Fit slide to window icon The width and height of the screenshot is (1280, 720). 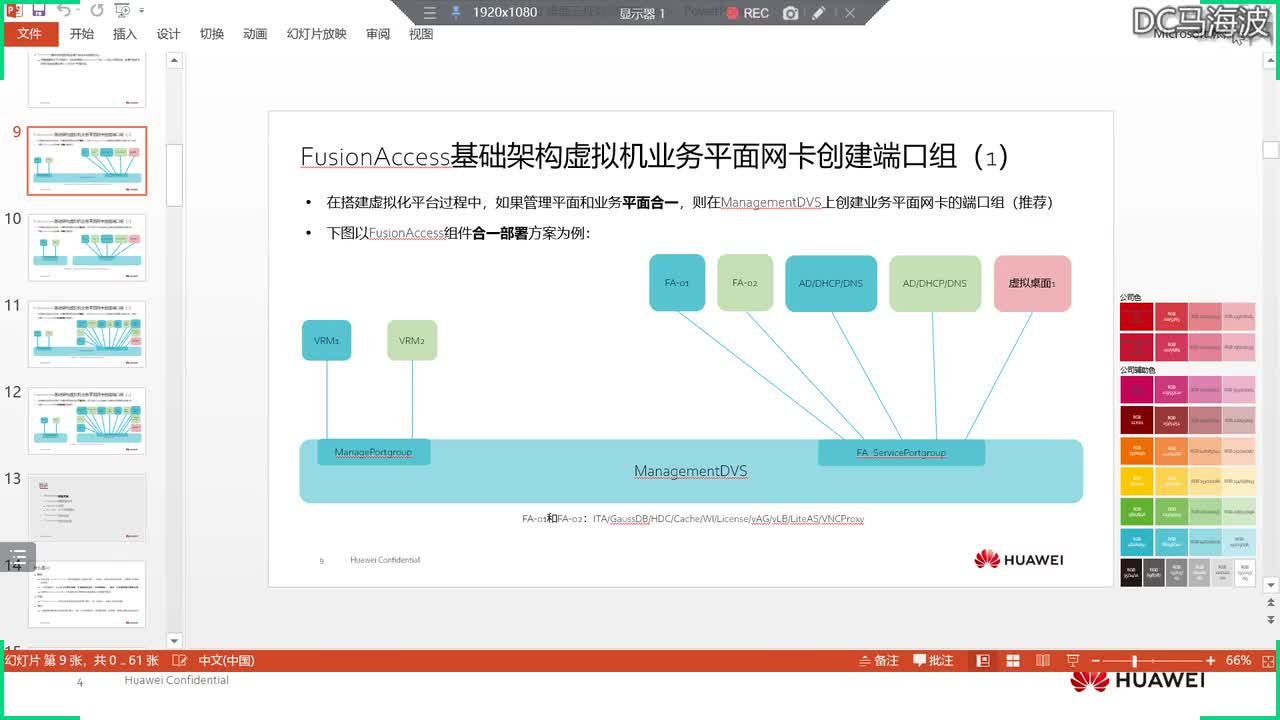(1266, 661)
